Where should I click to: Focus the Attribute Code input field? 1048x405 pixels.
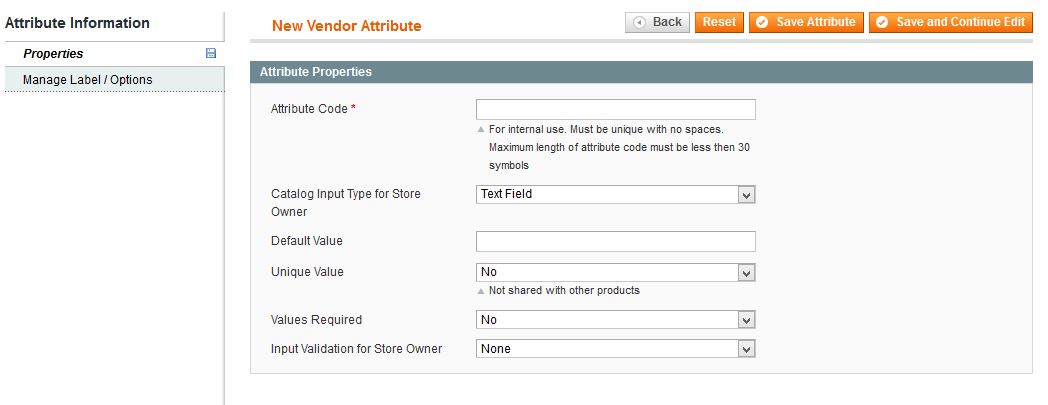(x=615, y=110)
